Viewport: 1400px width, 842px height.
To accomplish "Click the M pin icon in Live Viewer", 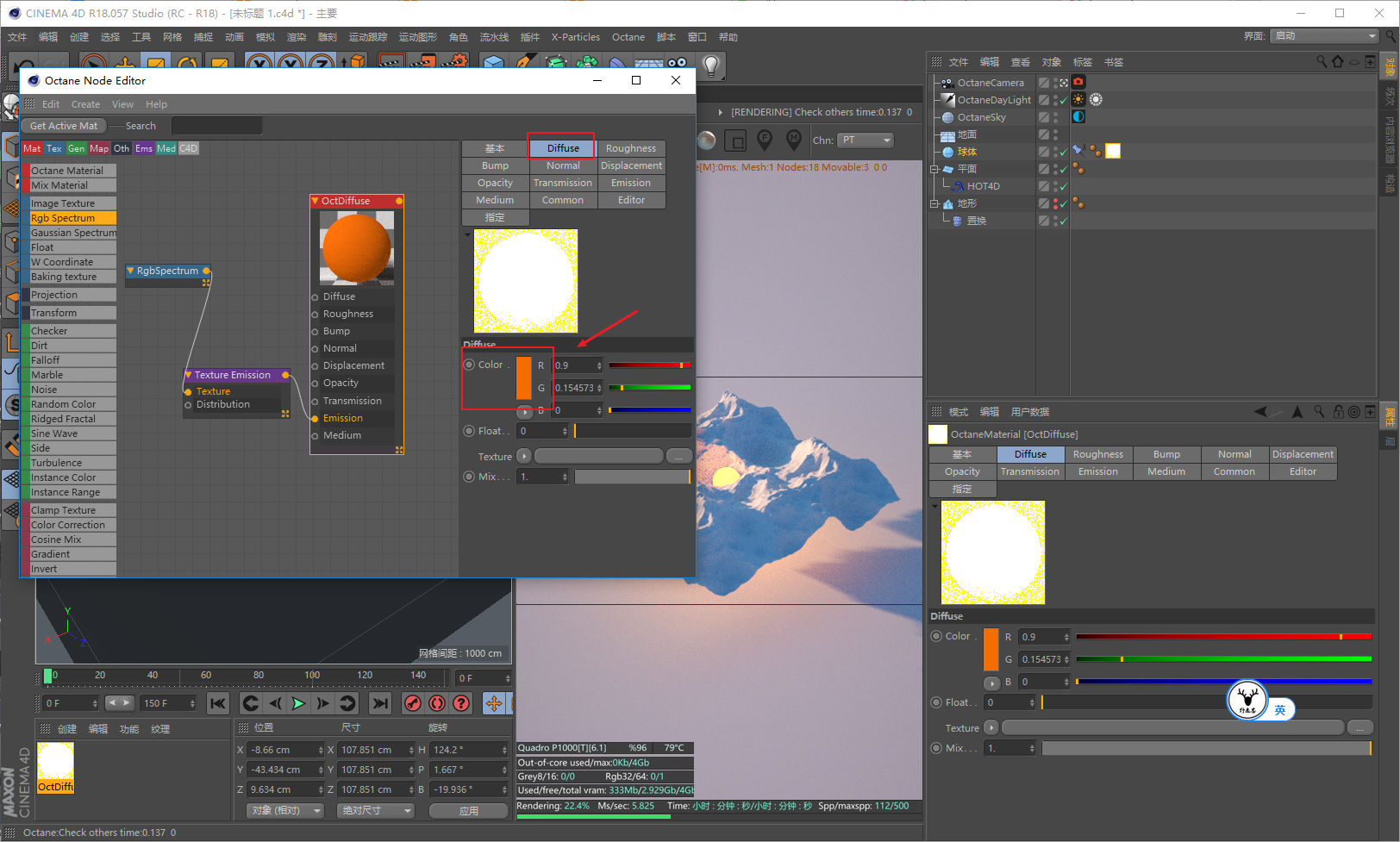I will coord(794,140).
